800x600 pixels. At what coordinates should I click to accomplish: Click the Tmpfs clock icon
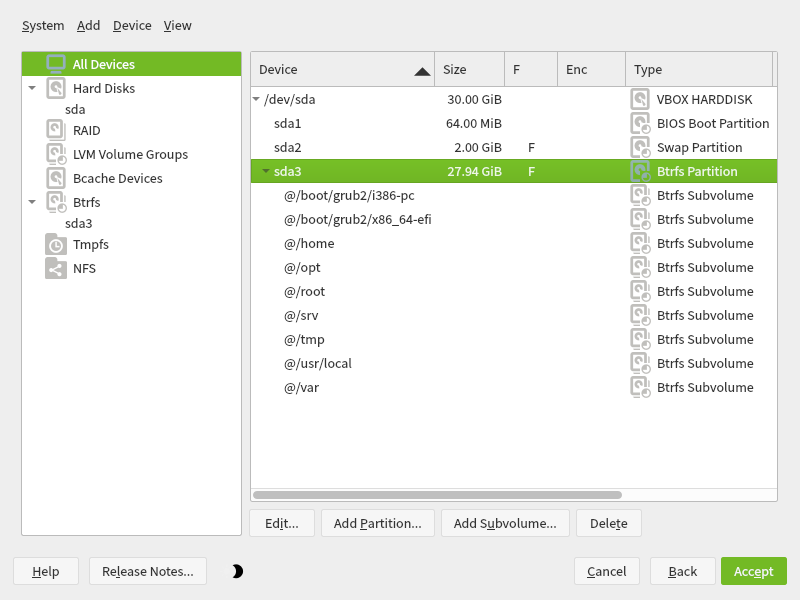coord(56,245)
